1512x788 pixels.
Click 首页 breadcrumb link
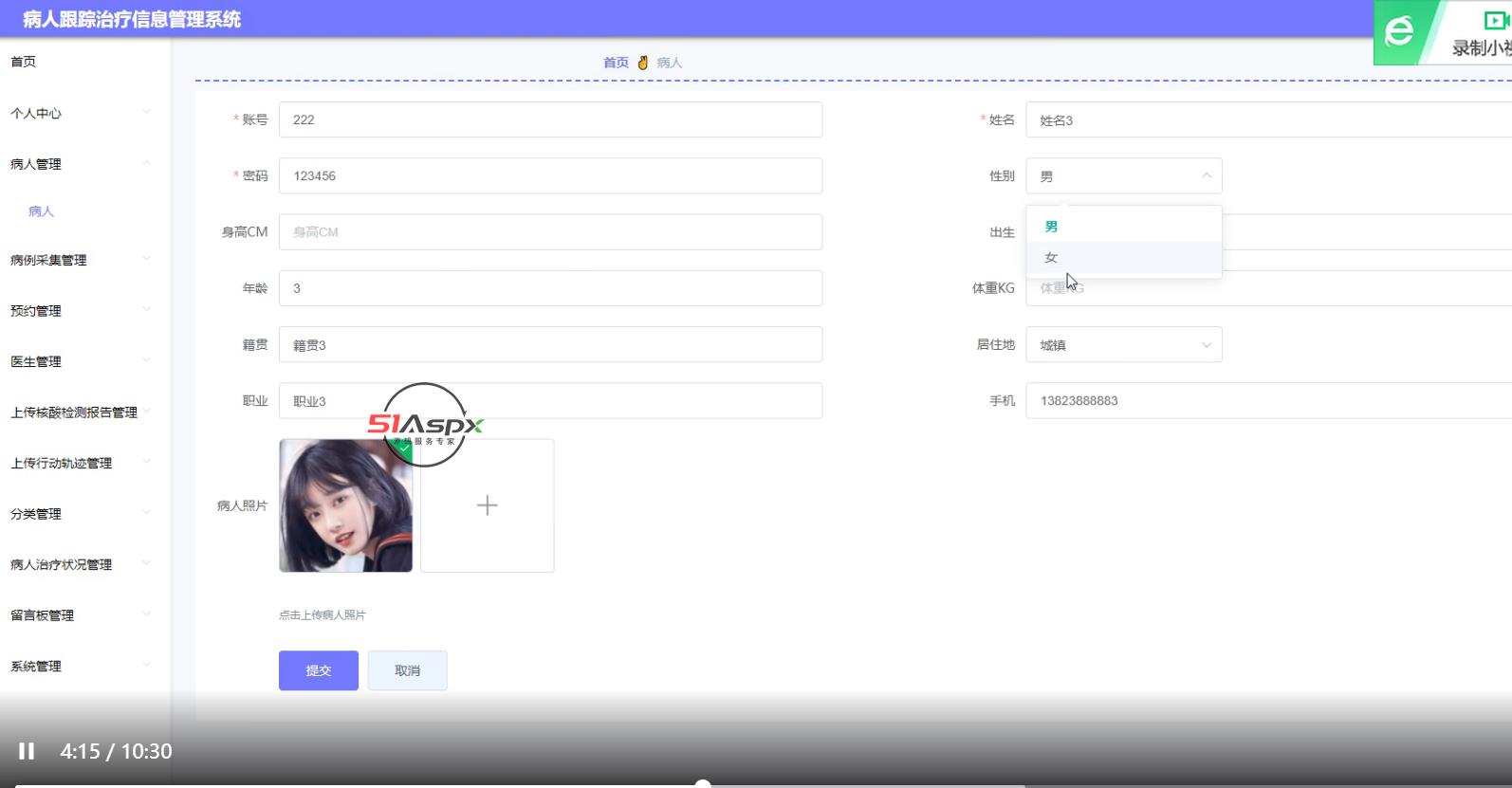click(x=616, y=63)
